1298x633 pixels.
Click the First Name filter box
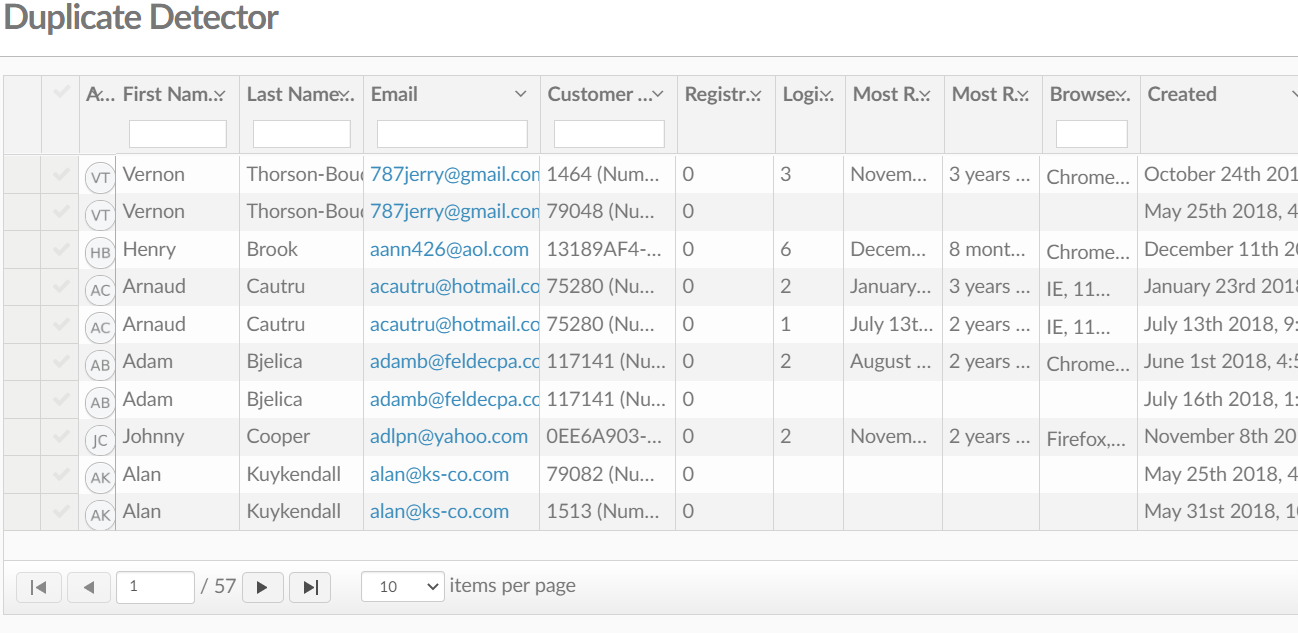178,132
